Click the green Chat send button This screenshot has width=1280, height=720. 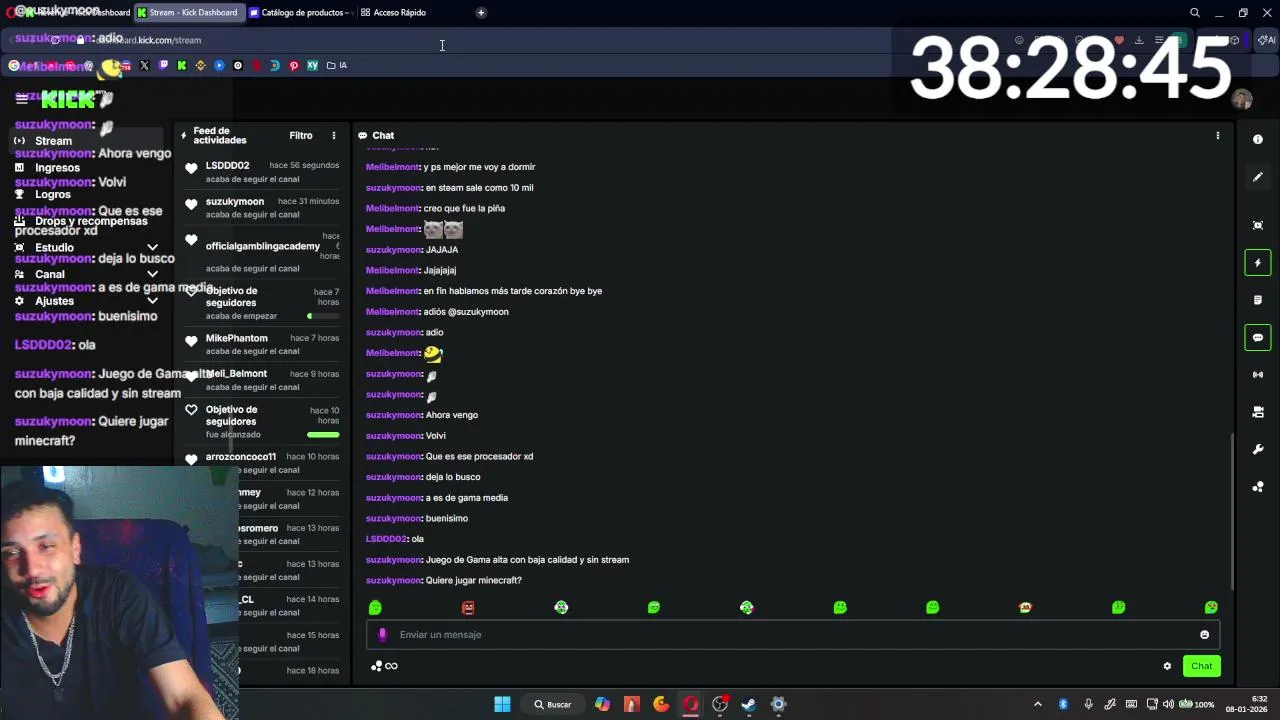1201,666
